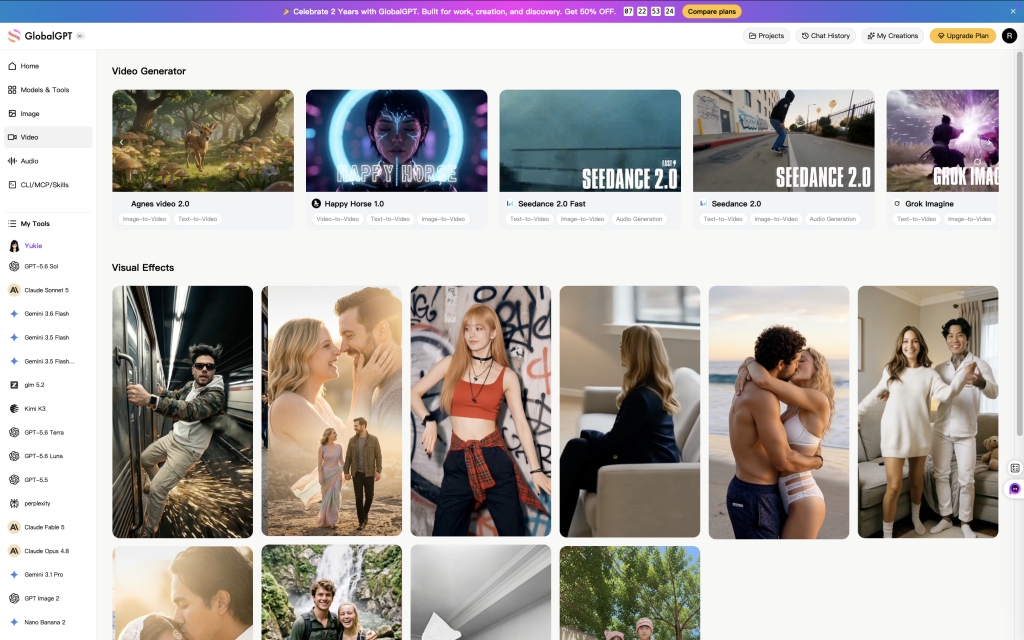
Task: Open the subway train surfer effect
Action: coord(182,412)
